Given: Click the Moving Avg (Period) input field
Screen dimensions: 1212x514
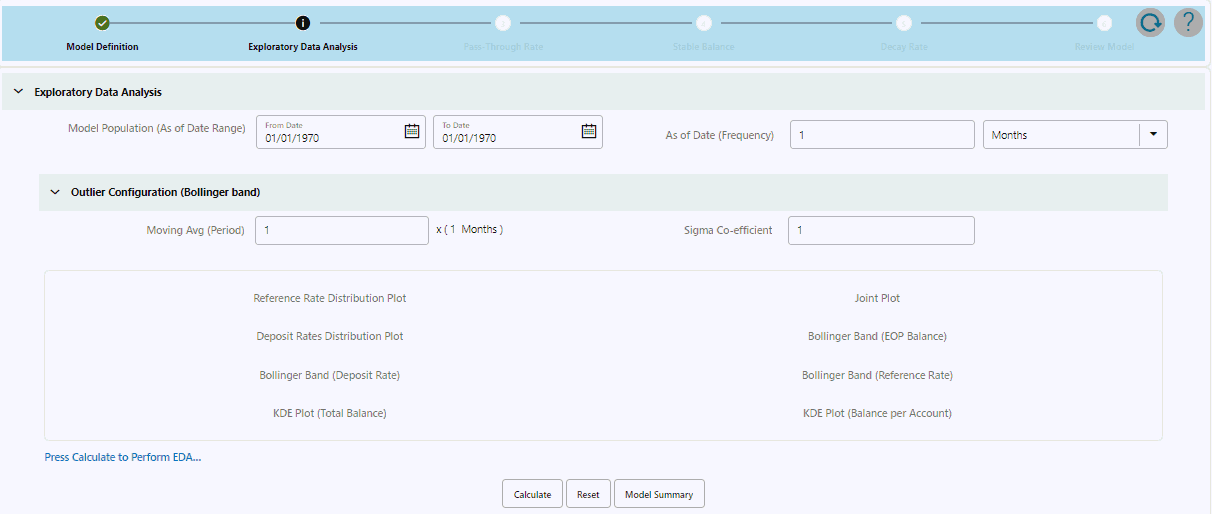Looking at the screenshot, I should (x=342, y=231).
